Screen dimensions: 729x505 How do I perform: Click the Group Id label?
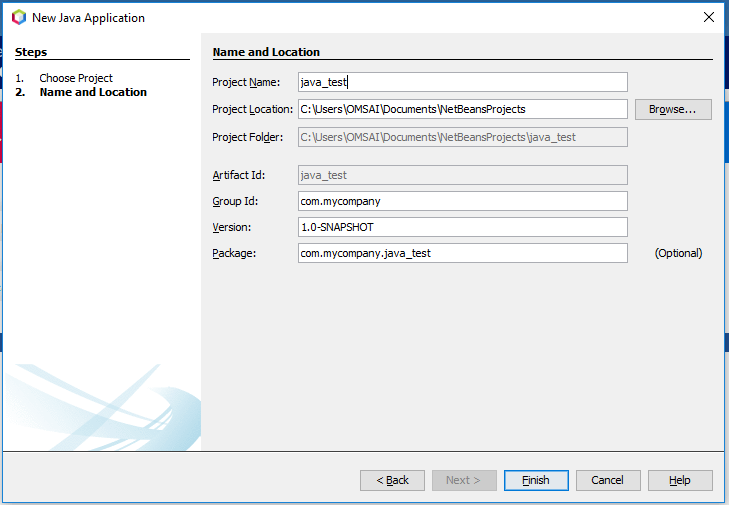click(x=235, y=201)
